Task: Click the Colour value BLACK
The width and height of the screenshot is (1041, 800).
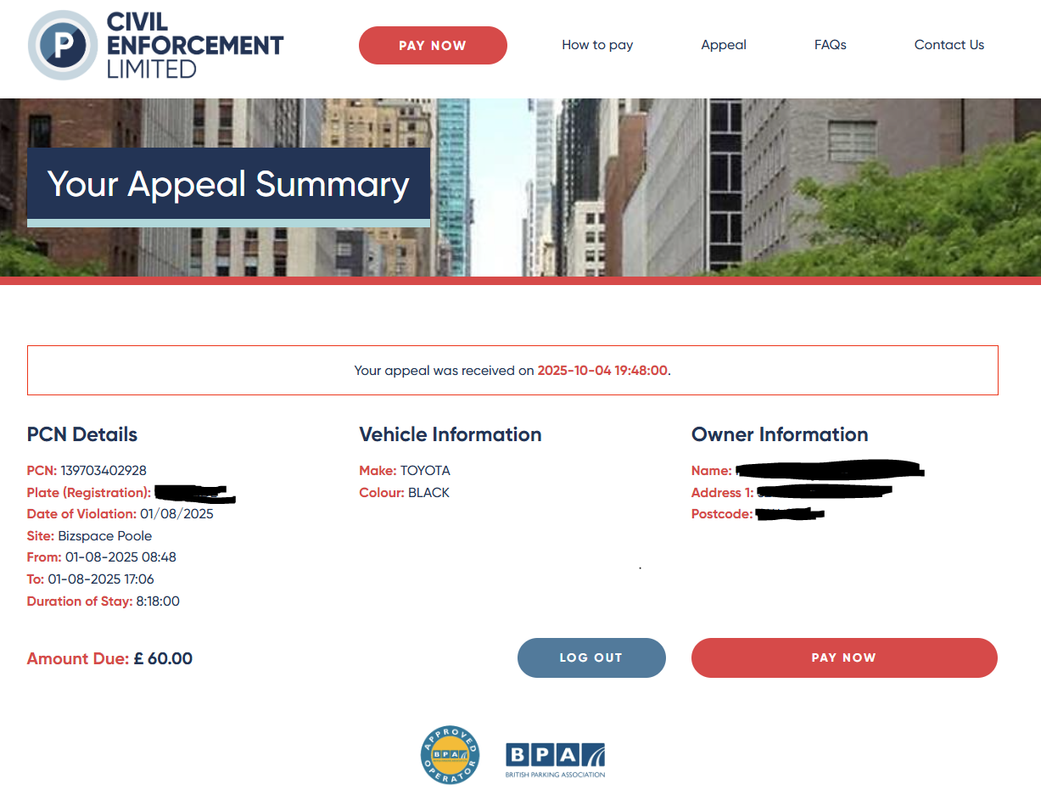Action: pyautogui.click(x=429, y=493)
